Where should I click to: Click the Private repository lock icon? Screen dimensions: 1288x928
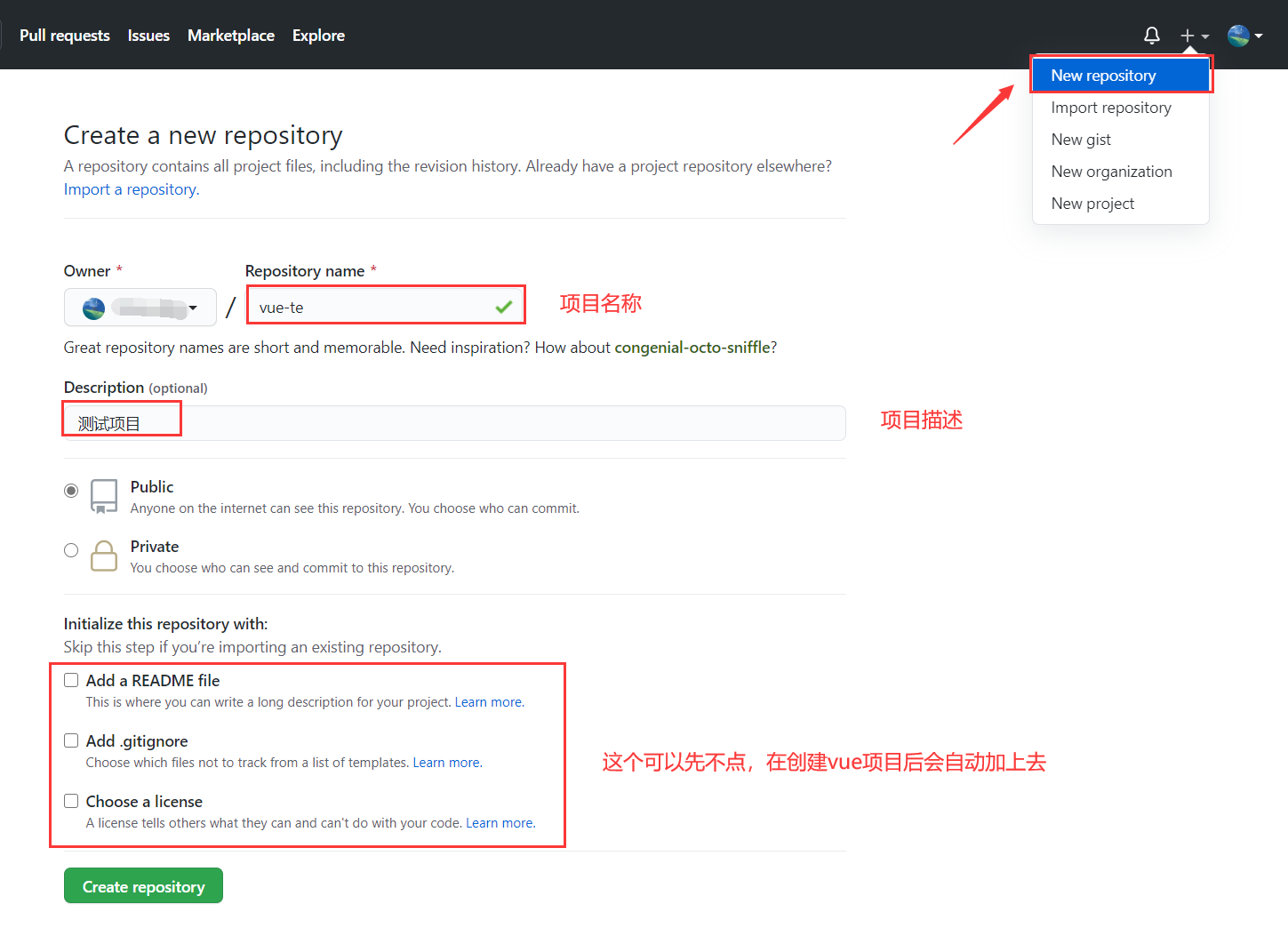pyautogui.click(x=104, y=556)
